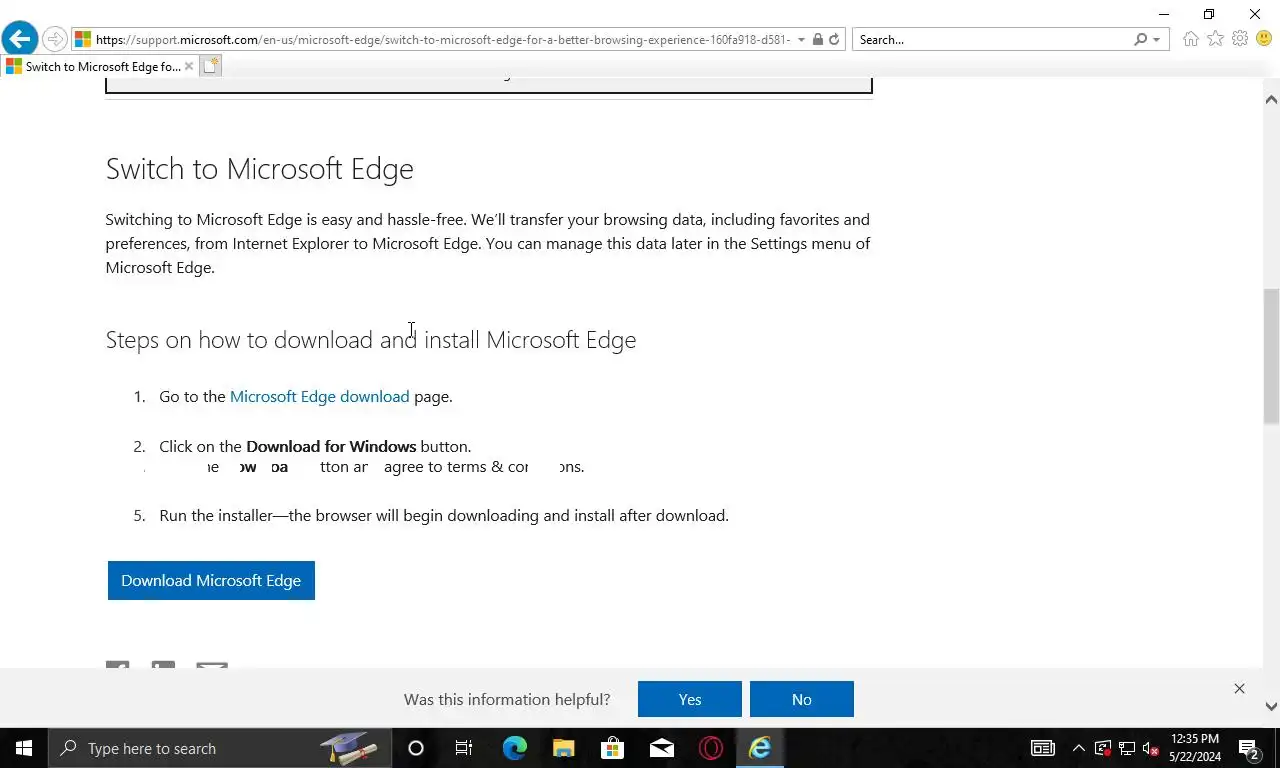
Task: Open the 12:35 PM clock and calendar
Action: (1195, 748)
